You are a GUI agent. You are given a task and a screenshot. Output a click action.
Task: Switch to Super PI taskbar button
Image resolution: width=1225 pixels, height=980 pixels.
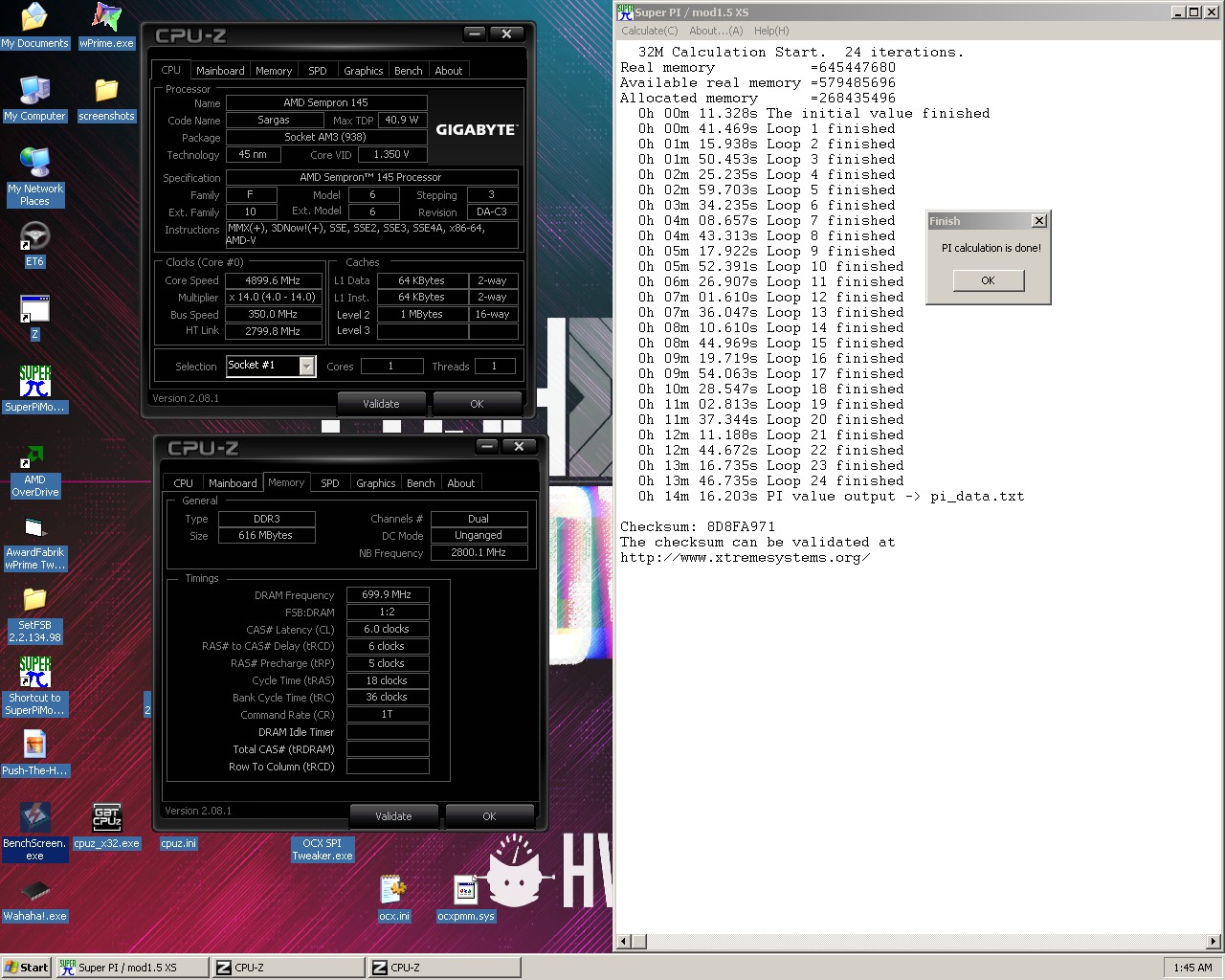coord(132,968)
